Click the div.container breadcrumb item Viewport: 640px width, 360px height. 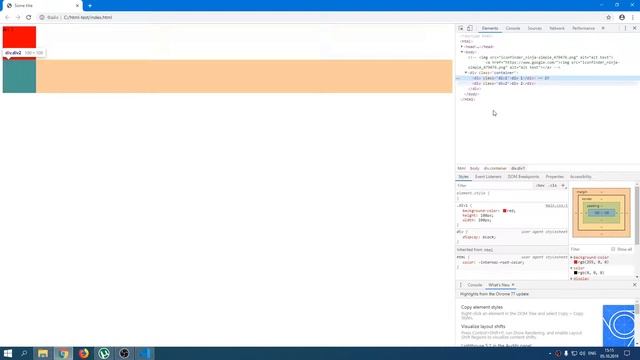[495, 168]
